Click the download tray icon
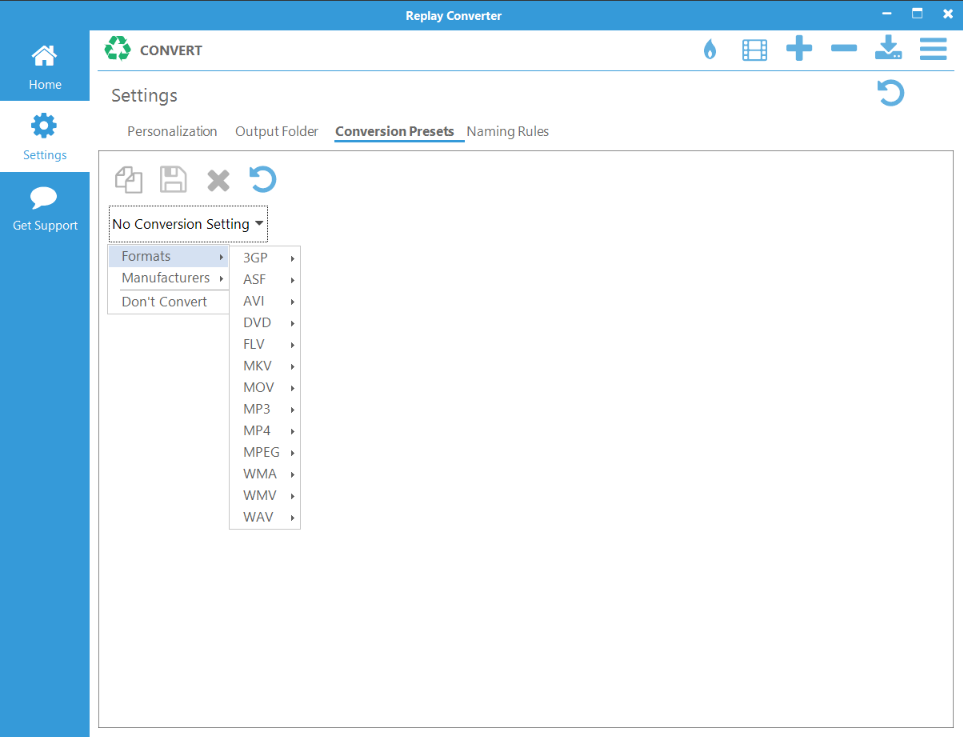The image size is (963, 737). [888, 47]
